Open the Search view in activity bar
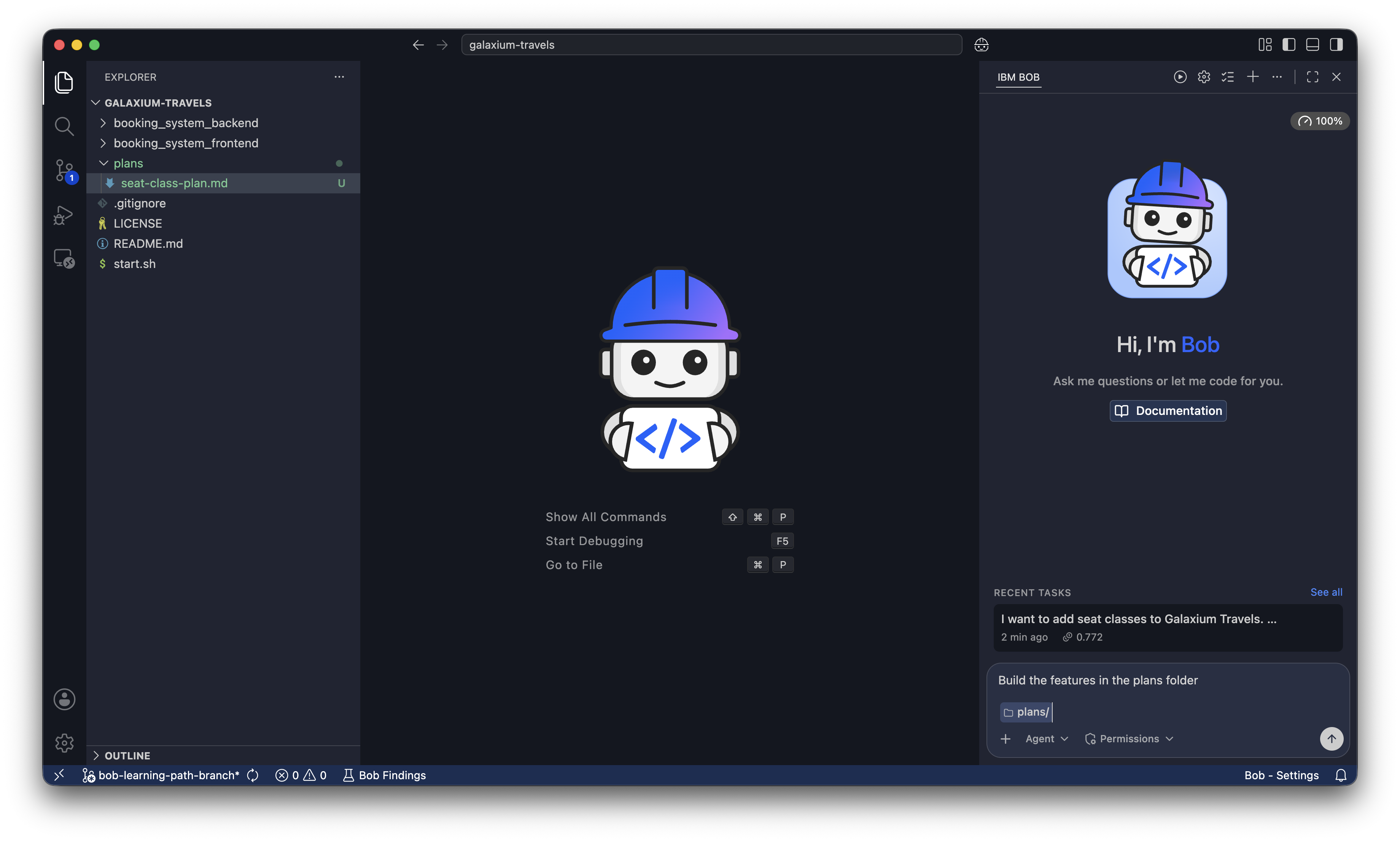This screenshot has width=1400, height=842. (64, 126)
